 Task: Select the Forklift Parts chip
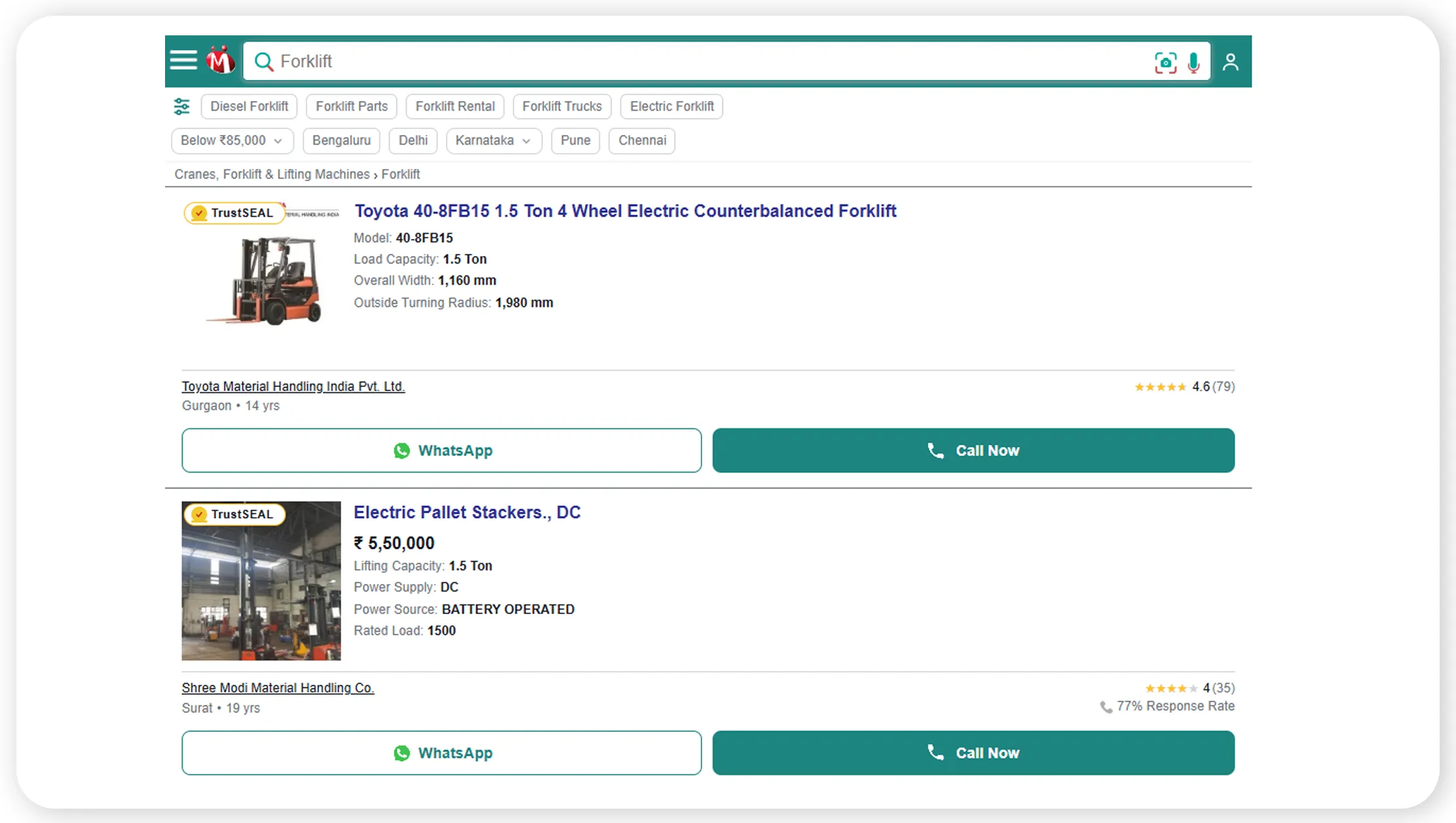click(x=352, y=106)
